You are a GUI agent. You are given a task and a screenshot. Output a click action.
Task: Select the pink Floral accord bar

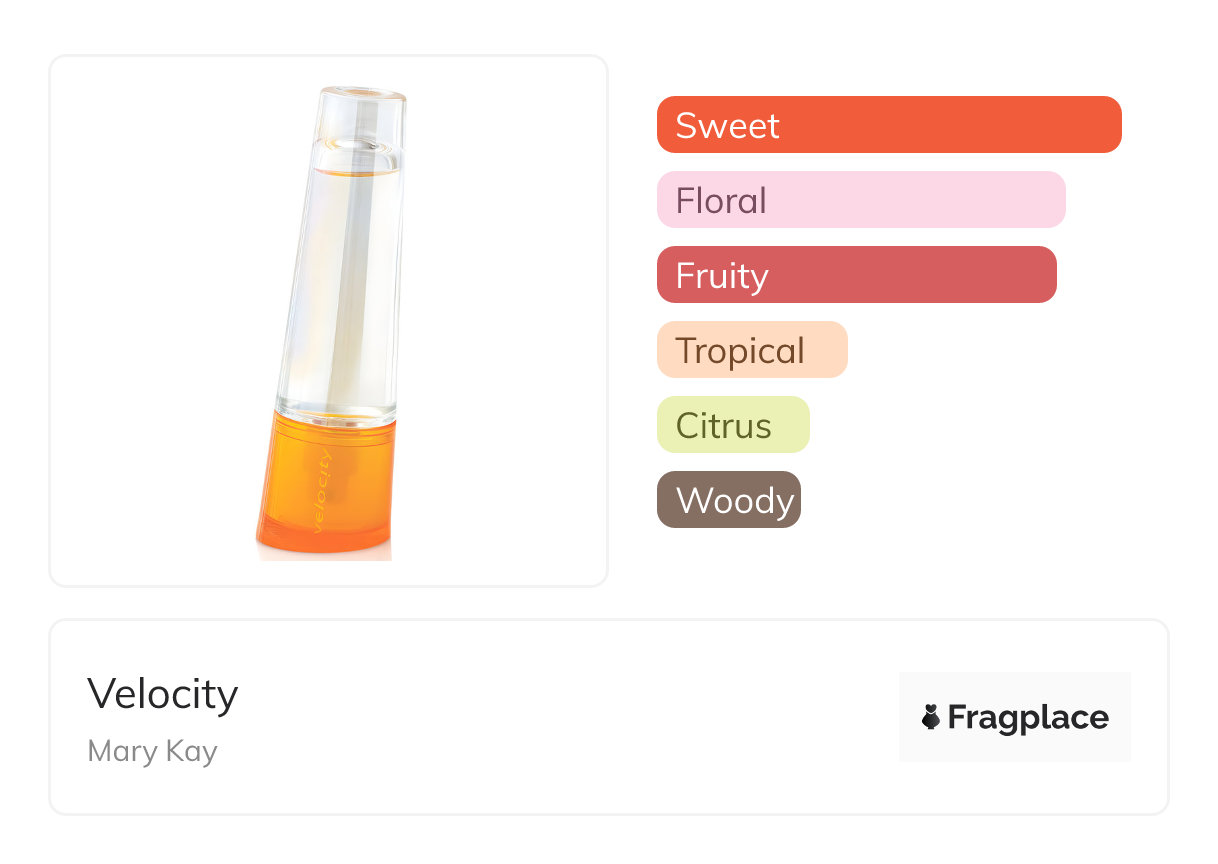coord(860,200)
